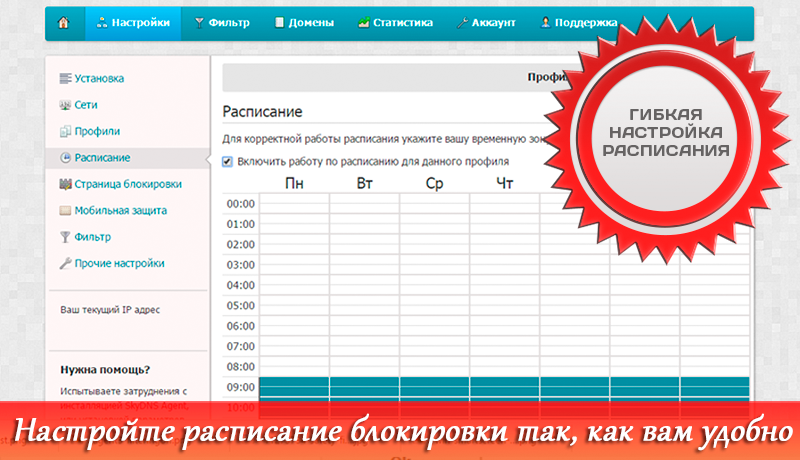Open the Настройки tab
The image size is (800, 460).
133,22
